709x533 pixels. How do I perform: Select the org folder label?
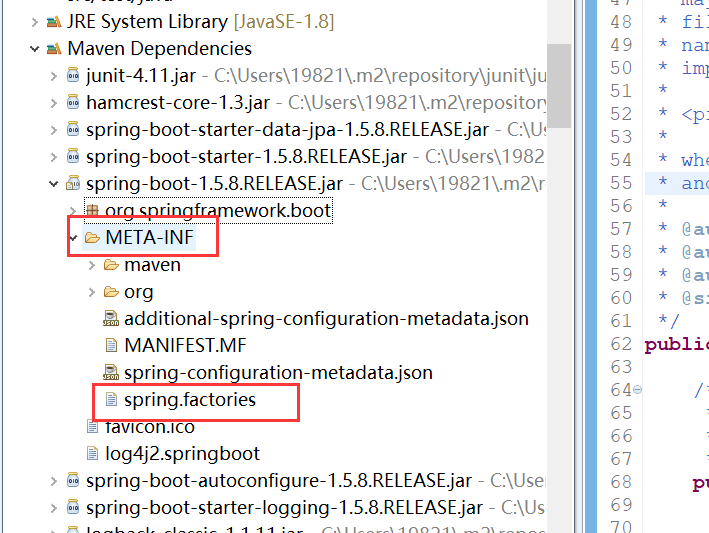[x=139, y=292]
